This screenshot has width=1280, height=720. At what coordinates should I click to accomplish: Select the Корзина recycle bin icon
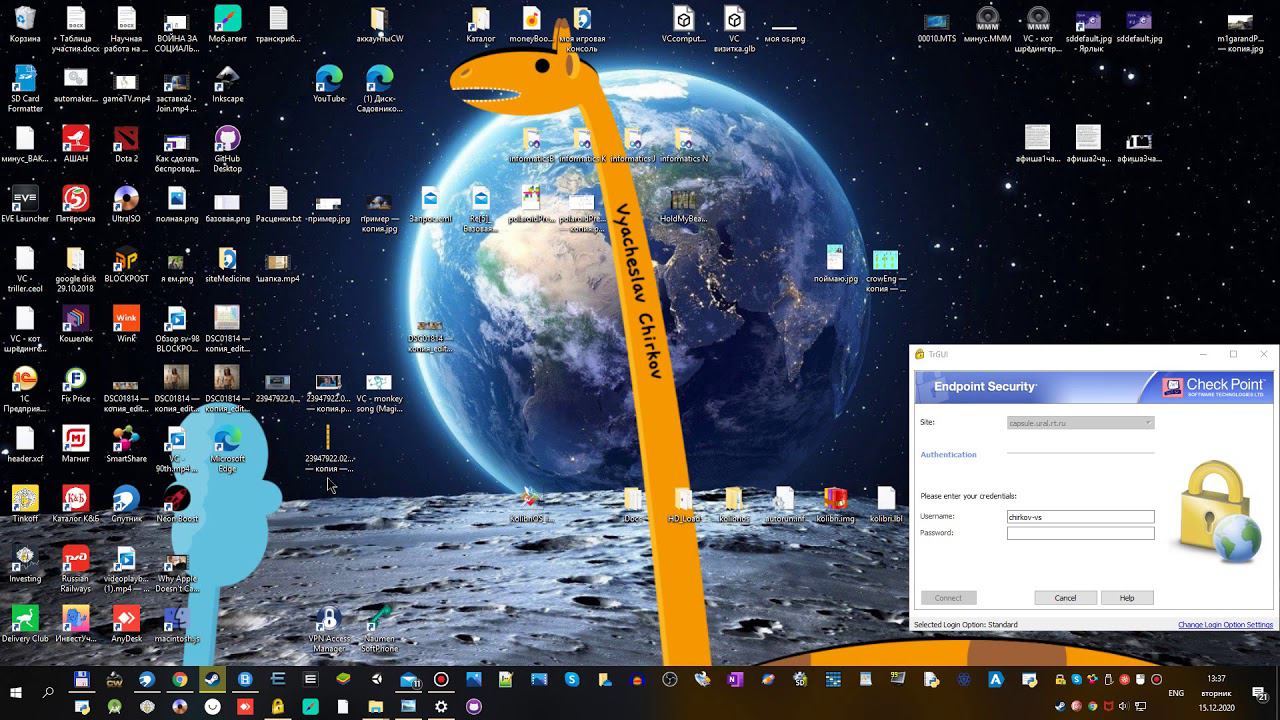[x=25, y=25]
